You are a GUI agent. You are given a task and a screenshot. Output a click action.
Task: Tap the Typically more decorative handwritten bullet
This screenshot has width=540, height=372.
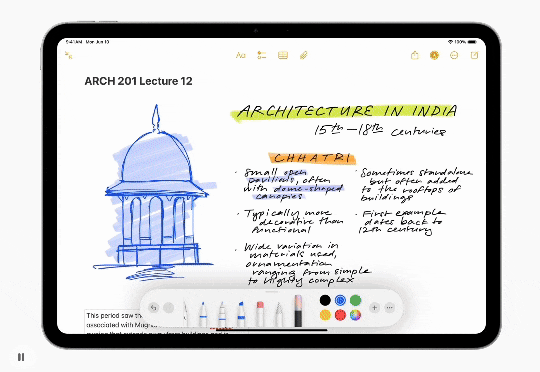pyautogui.click(x=291, y=221)
